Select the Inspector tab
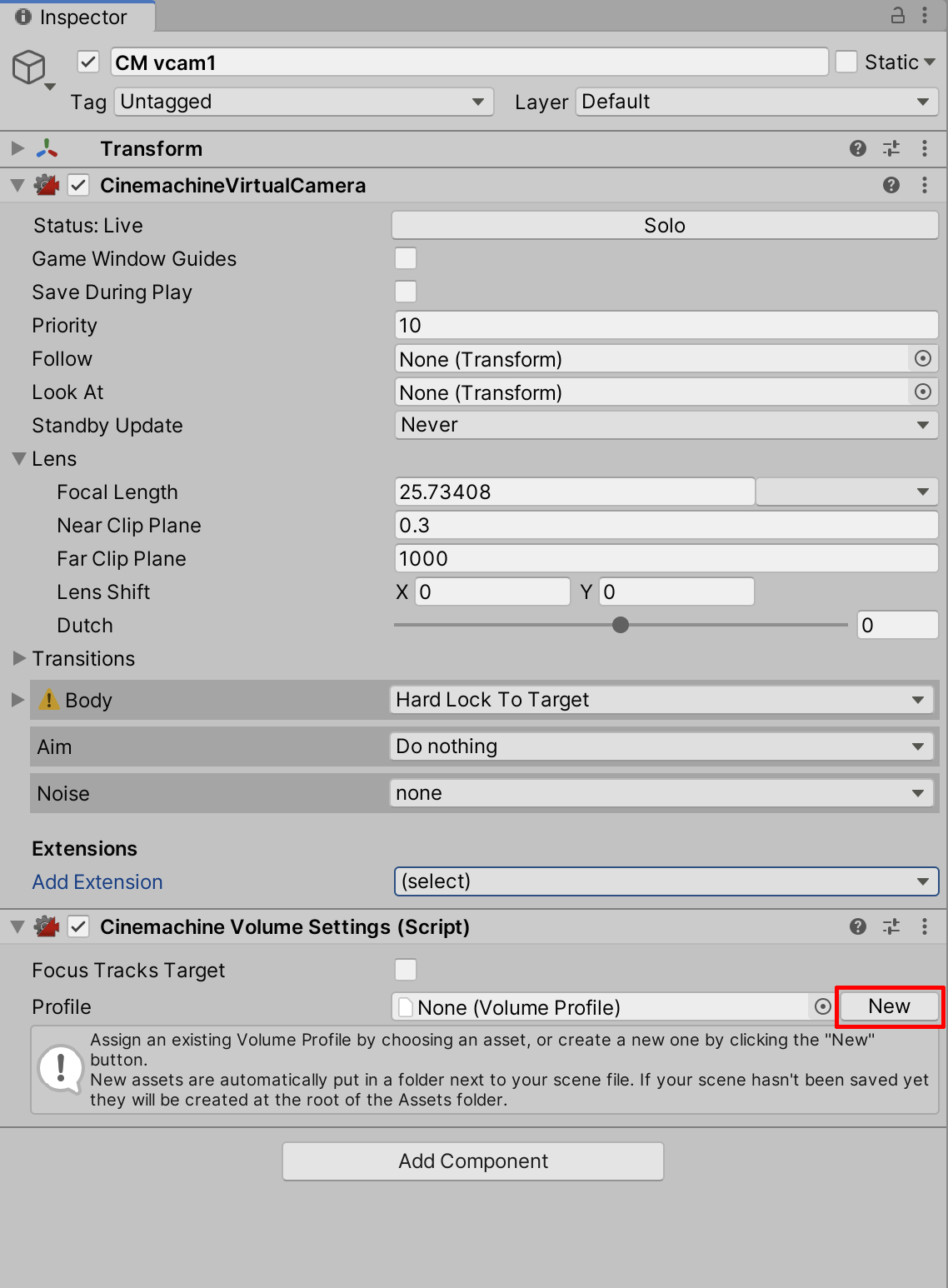The image size is (948, 1288). pos(77,17)
